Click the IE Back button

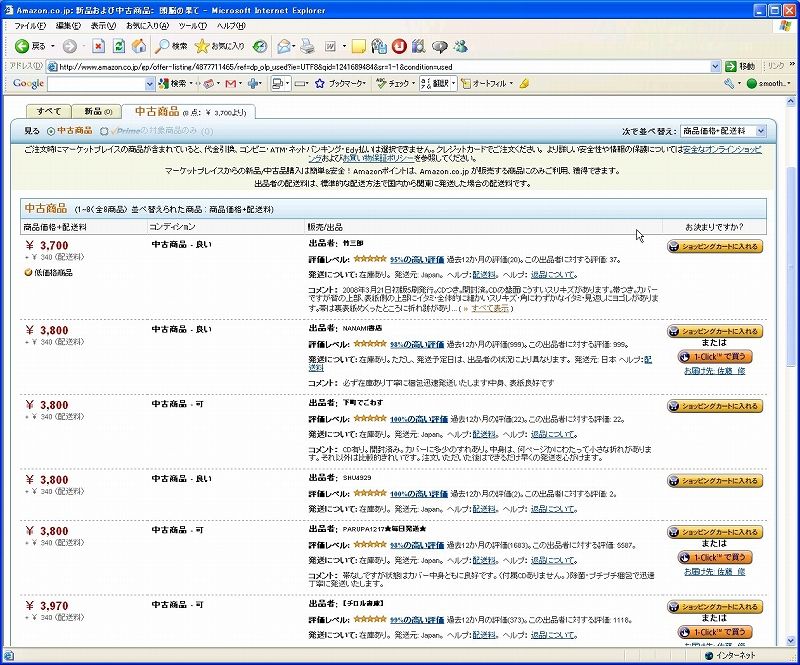click(30, 46)
